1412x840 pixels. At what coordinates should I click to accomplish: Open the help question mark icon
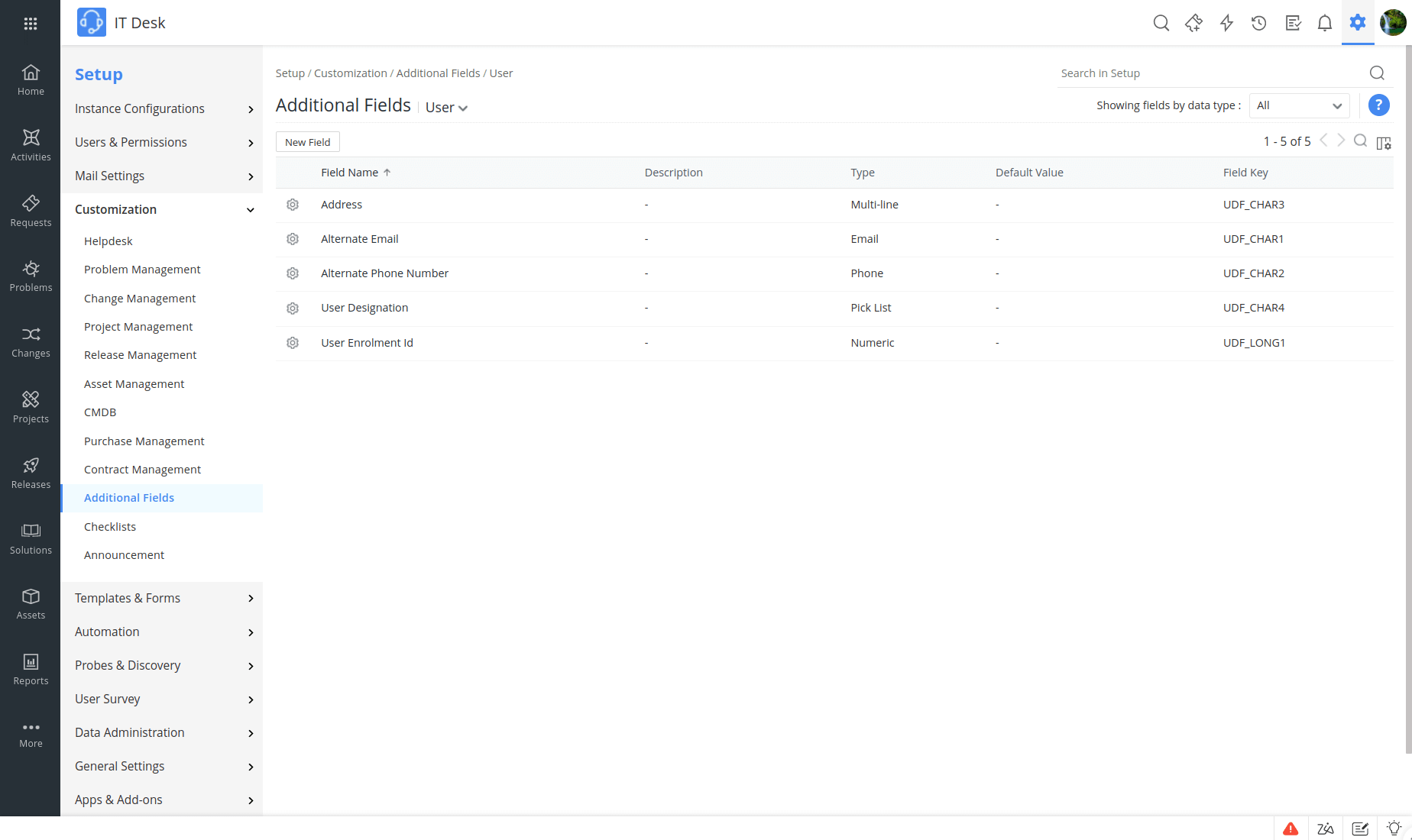pyautogui.click(x=1378, y=105)
